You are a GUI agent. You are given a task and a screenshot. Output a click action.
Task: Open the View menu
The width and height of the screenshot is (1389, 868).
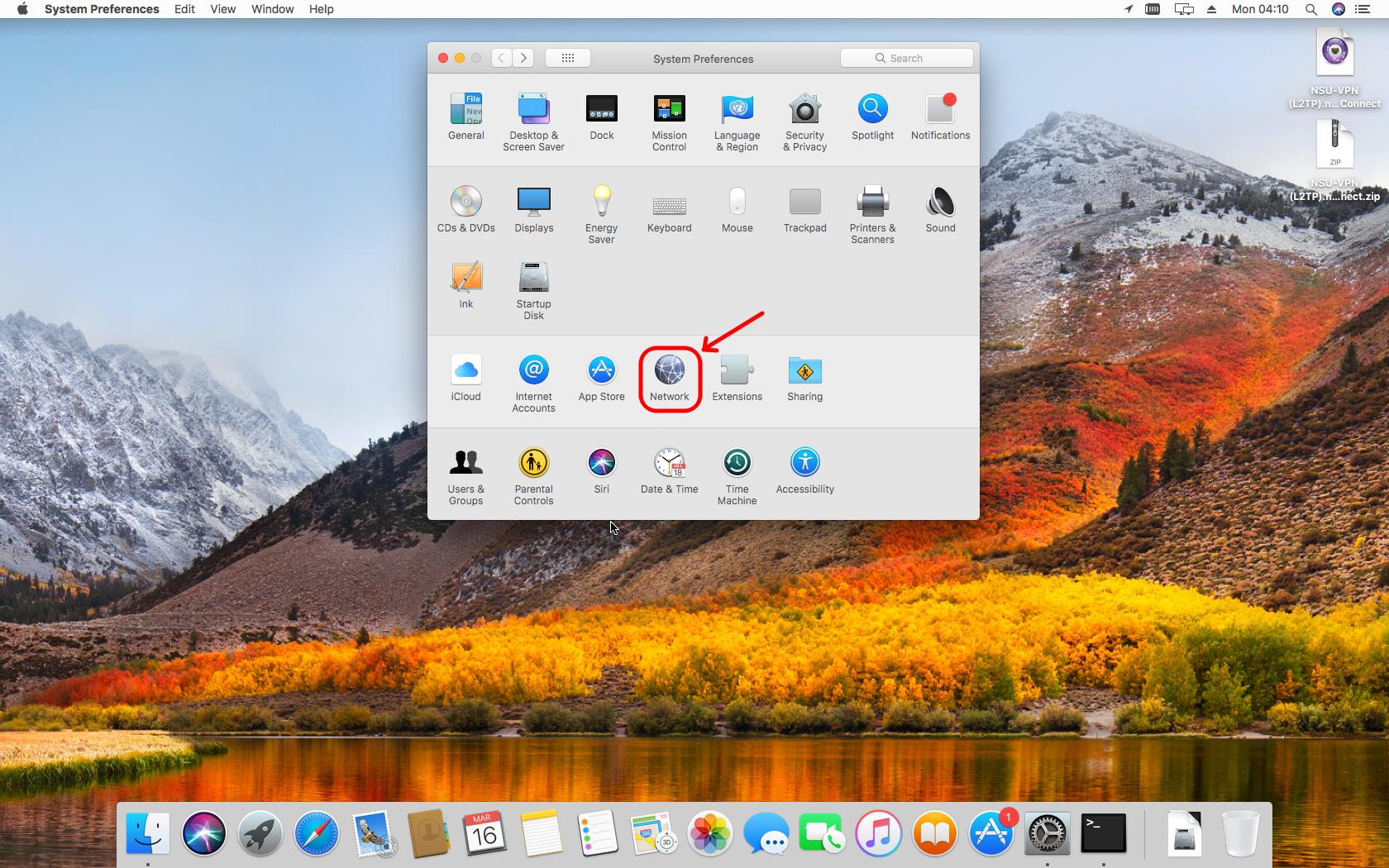coord(222,9)
